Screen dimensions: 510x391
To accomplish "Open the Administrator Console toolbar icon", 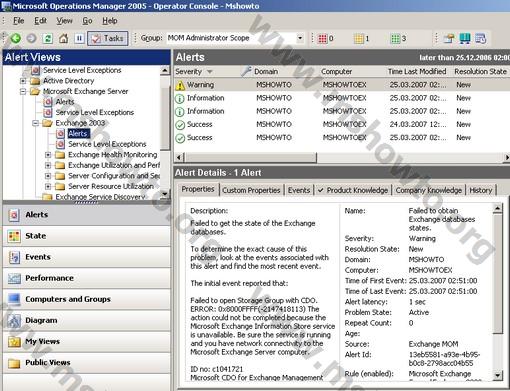I will 449,38.
